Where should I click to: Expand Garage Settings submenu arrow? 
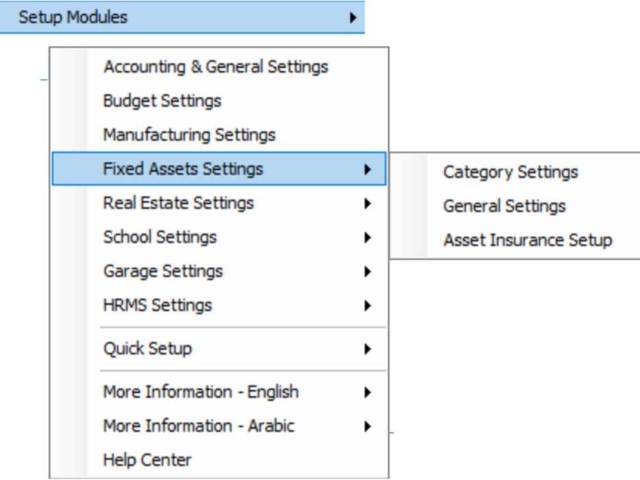point(367,271)
